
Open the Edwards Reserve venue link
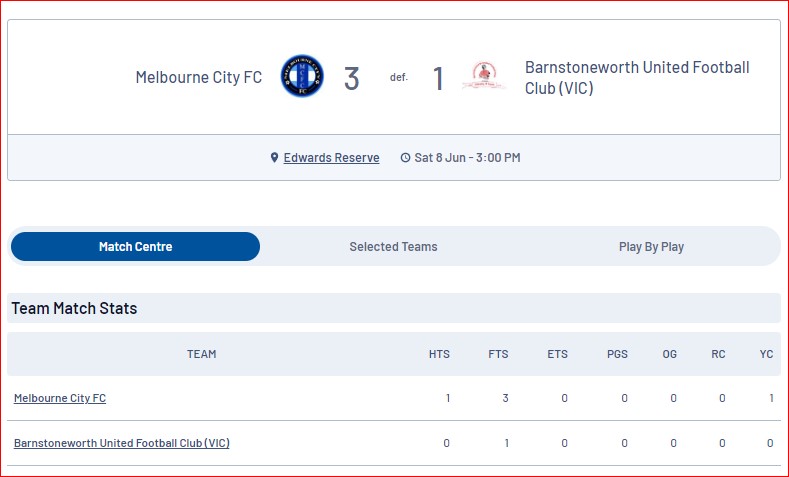[x=331, y=157]
